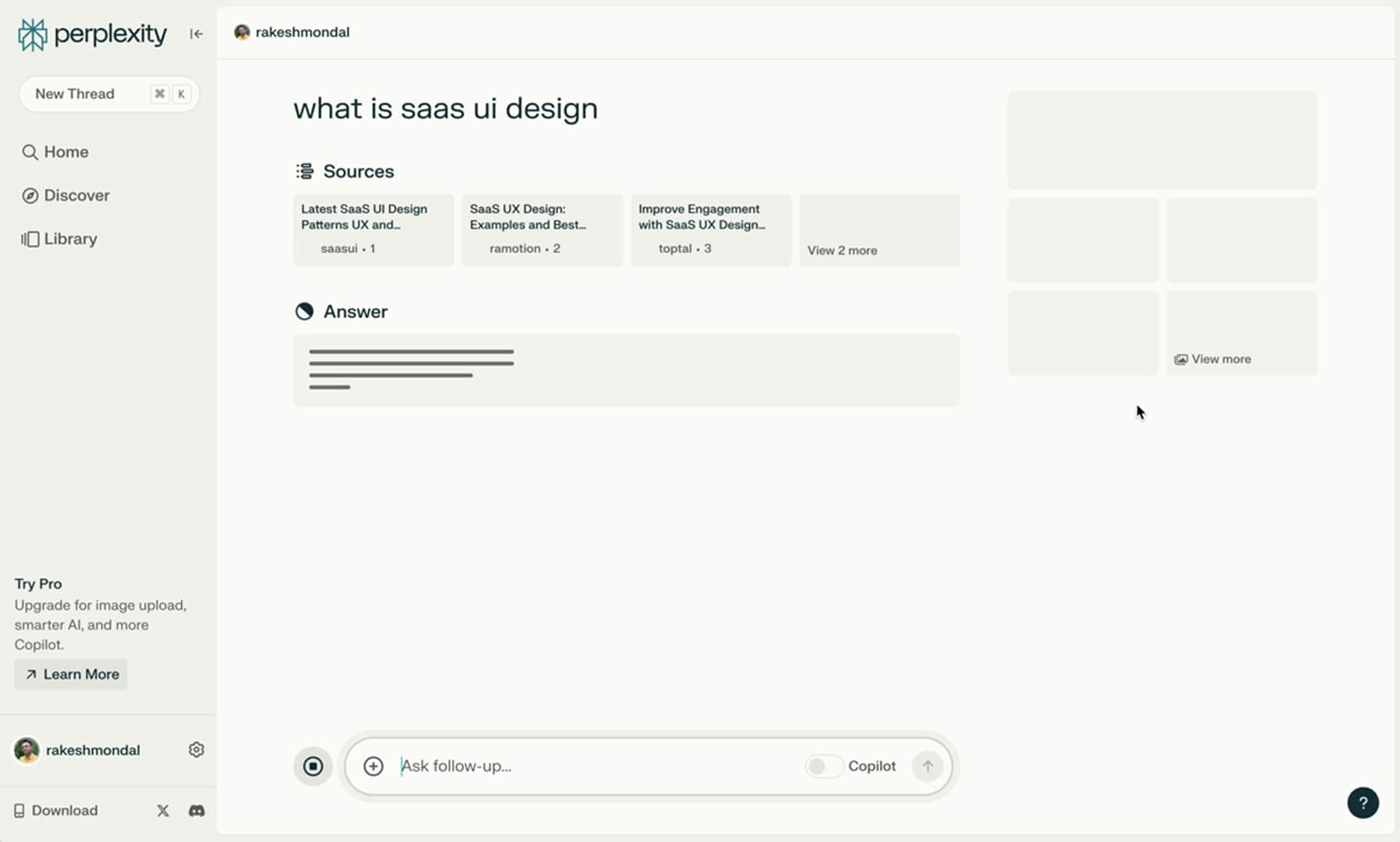This screenshot has width=1400, height=842.
Task: Open account settings gear icon
Action: 196,749
